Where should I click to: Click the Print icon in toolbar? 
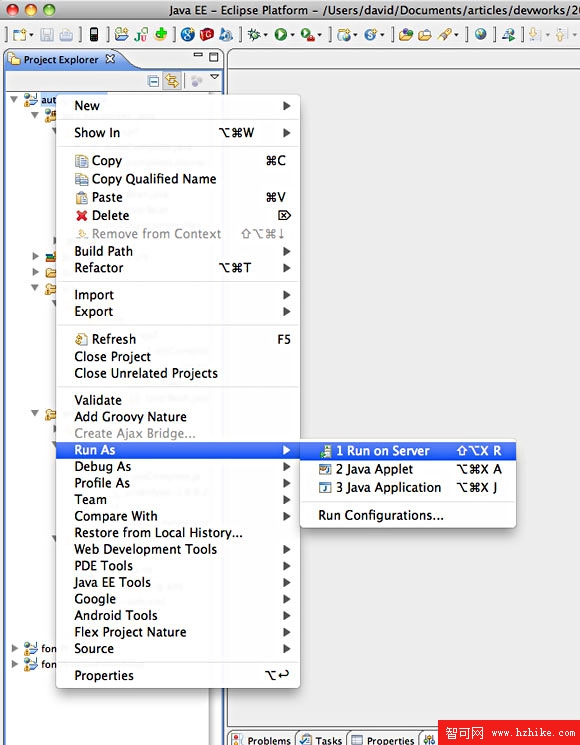(x=66, y=35)
